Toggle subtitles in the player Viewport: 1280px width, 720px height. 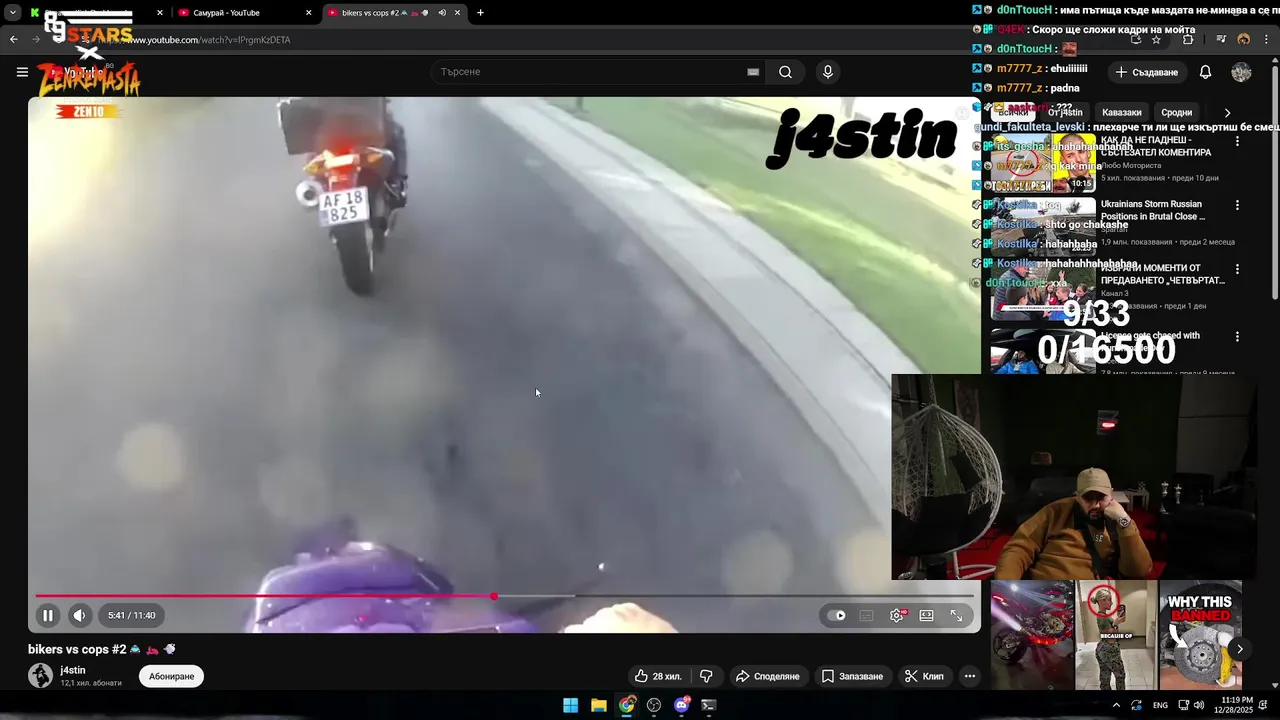[867, 615]
